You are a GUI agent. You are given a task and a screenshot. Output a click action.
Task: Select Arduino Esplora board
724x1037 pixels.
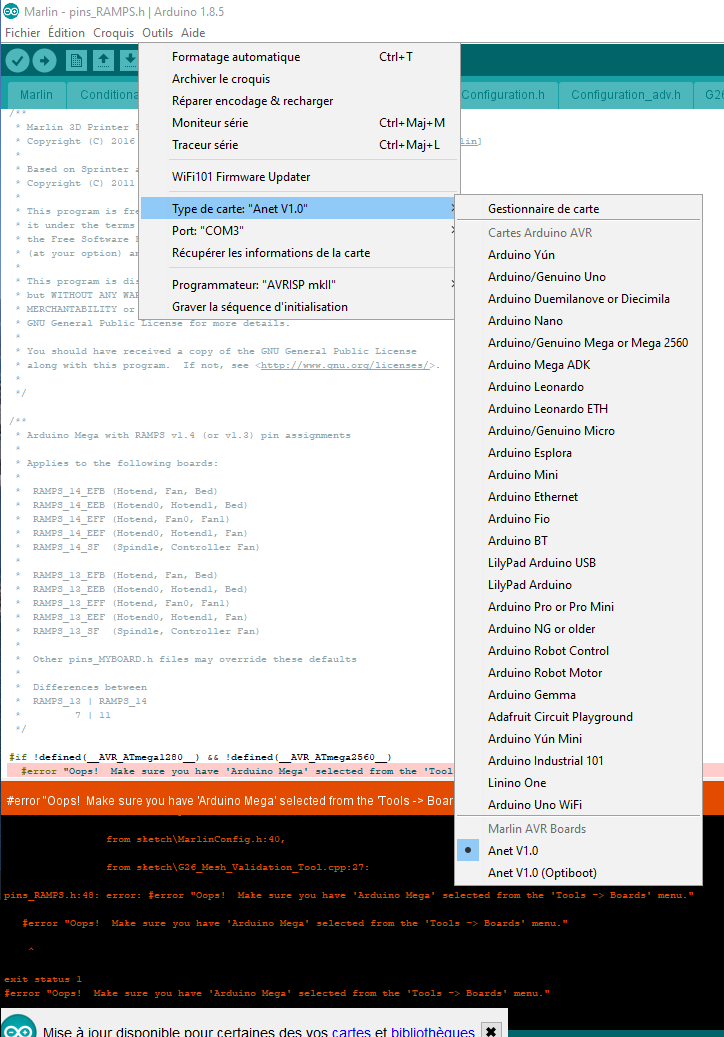tap(579, 452)
